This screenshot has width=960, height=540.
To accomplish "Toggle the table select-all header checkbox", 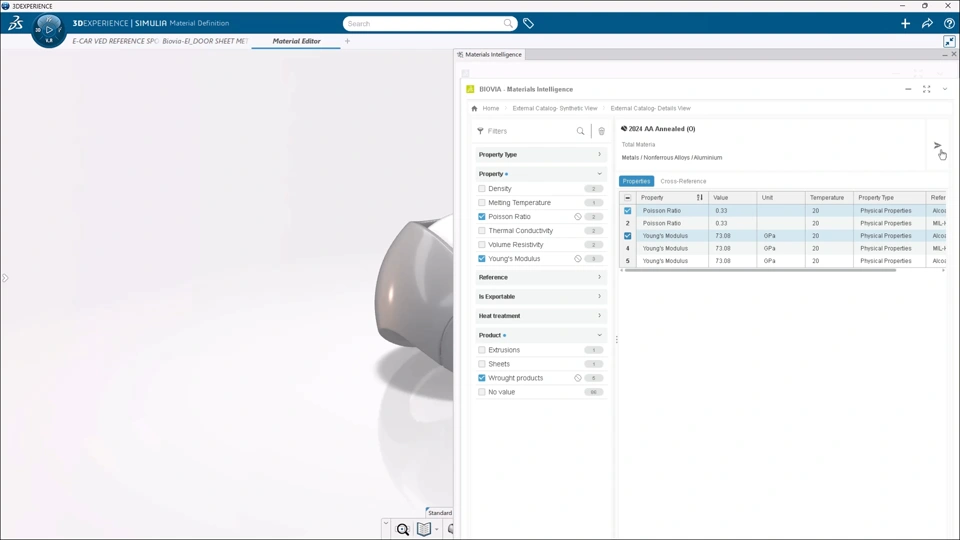I will [628, 198].
